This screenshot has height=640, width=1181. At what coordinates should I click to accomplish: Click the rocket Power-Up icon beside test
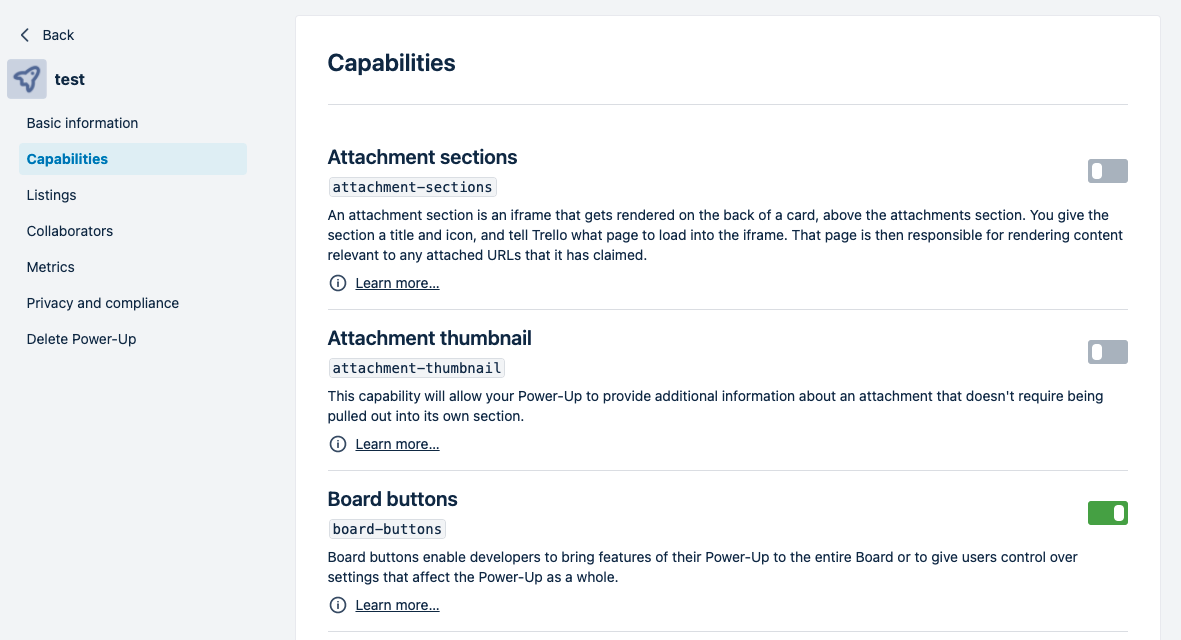tap(27, 79)
